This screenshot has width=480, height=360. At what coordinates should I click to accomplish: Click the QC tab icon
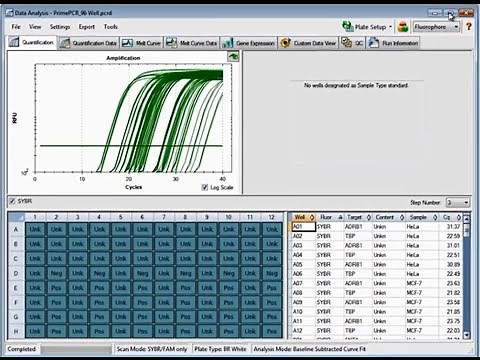pos(346,43)
